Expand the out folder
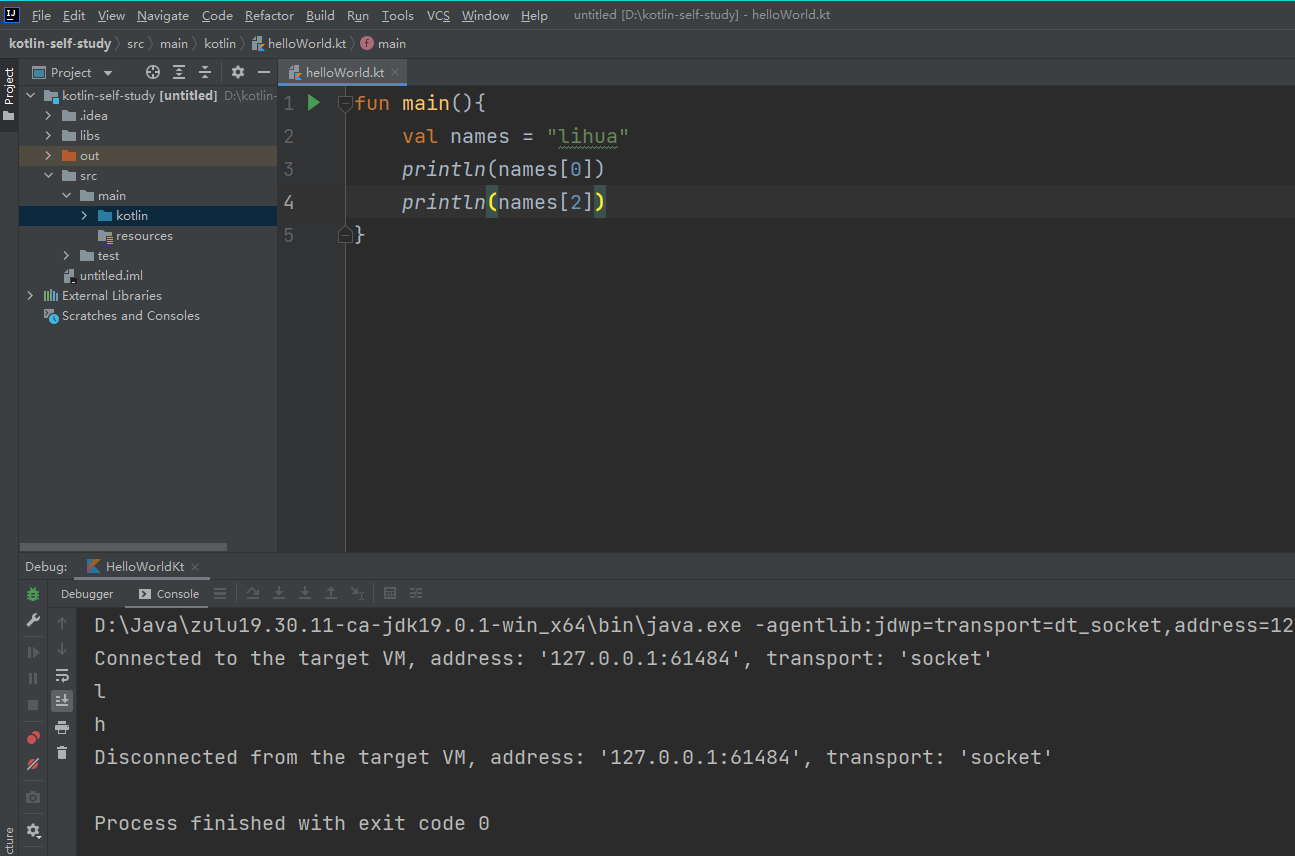1295x856 pixels. [x=48, y=156]
